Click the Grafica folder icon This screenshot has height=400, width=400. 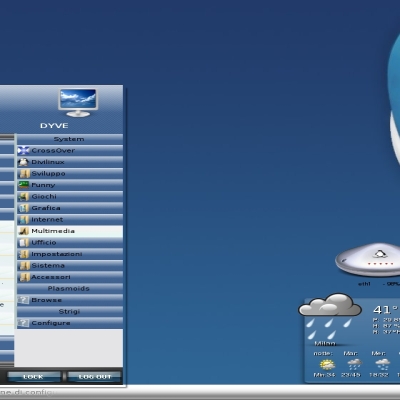[x=24, y=208]
